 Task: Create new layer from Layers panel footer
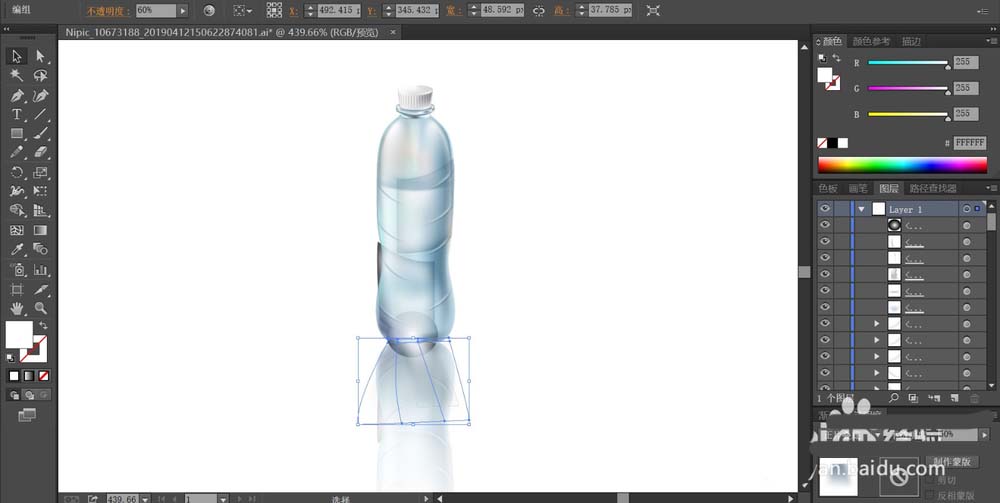point(954,398)
